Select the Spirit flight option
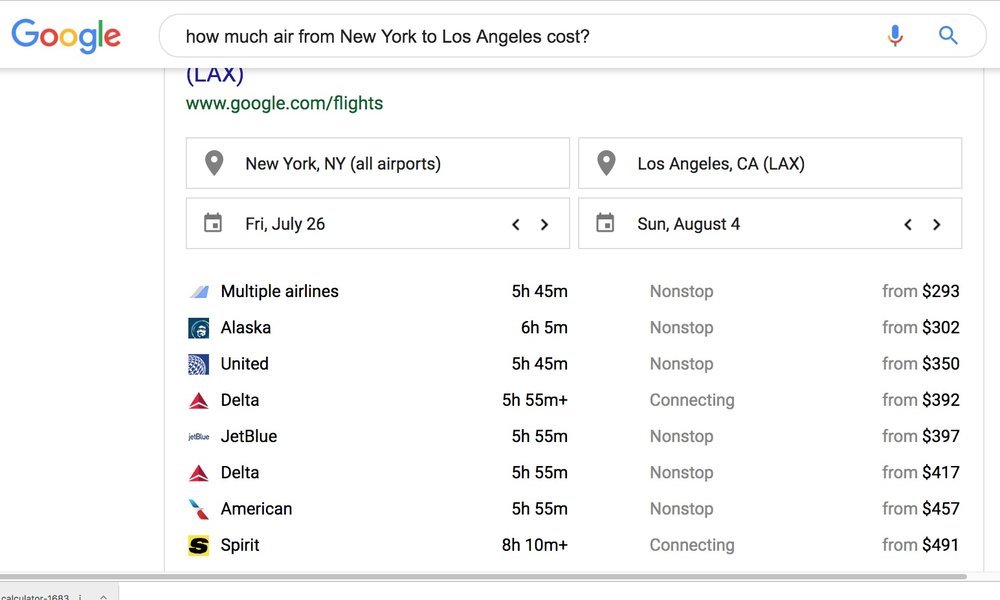1000x600 pixels. tap(574, 546)
